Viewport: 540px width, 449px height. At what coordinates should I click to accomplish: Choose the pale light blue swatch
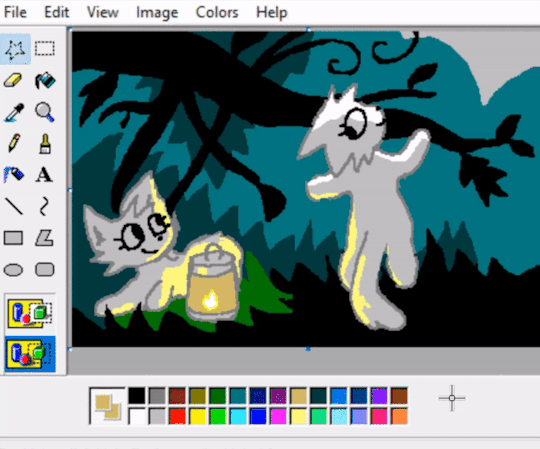[339, 416]
